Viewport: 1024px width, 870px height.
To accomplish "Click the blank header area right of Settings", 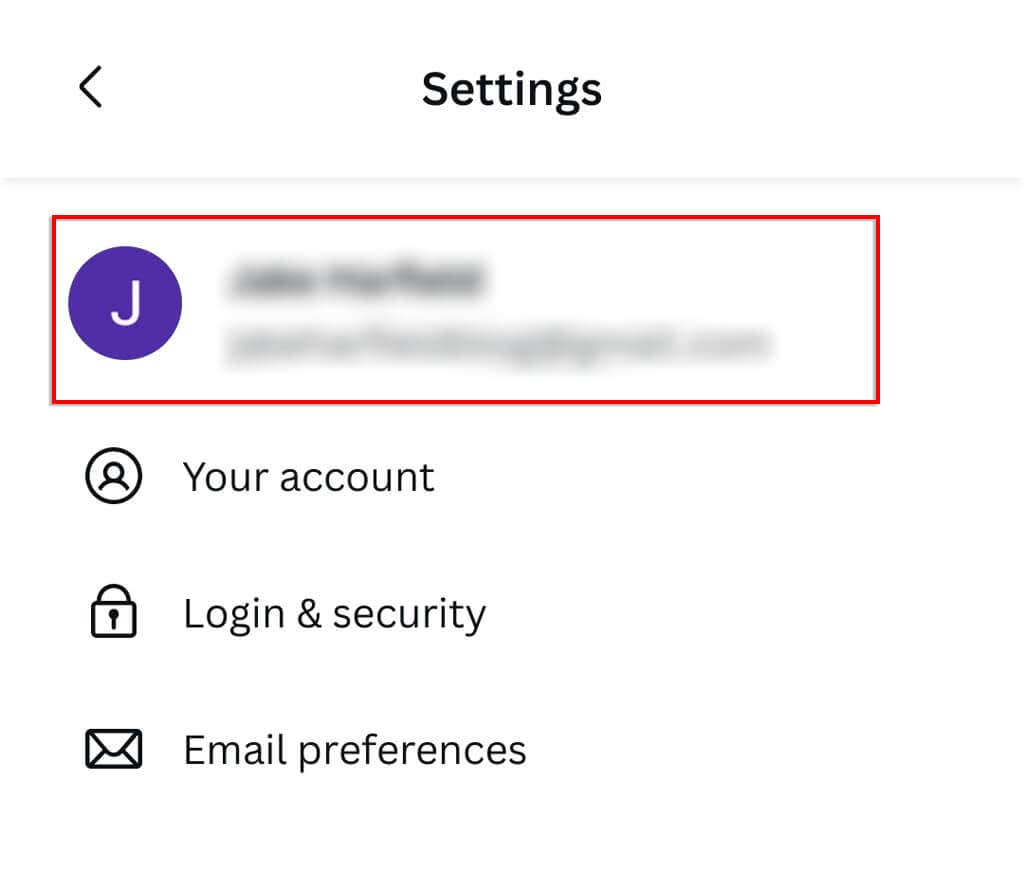I will [820, 88].
